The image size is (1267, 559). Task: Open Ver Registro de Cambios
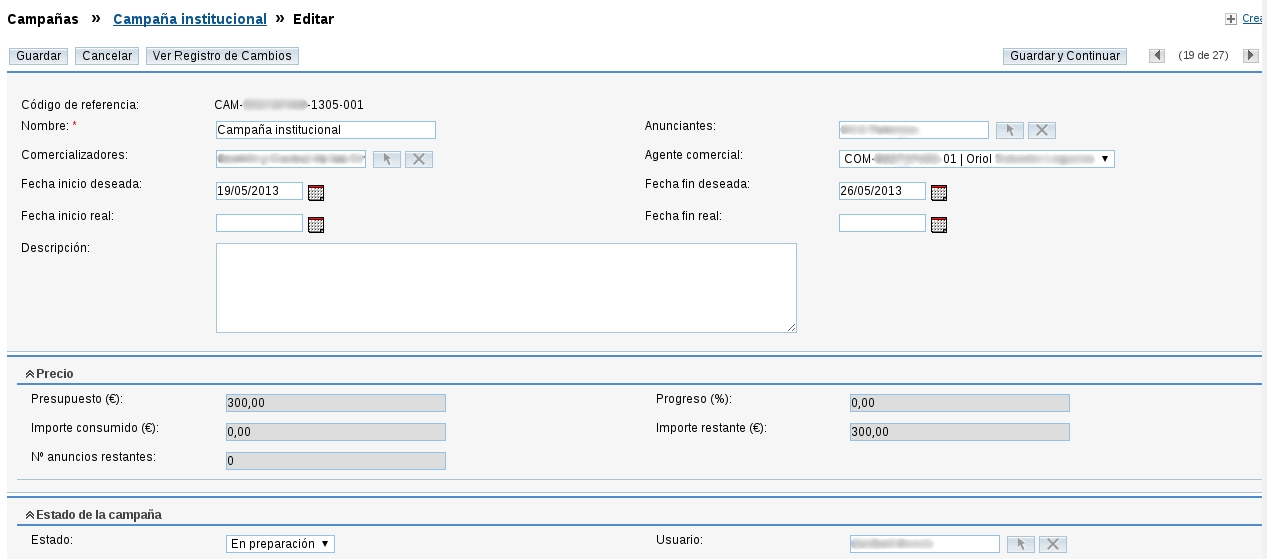[222, 56]
